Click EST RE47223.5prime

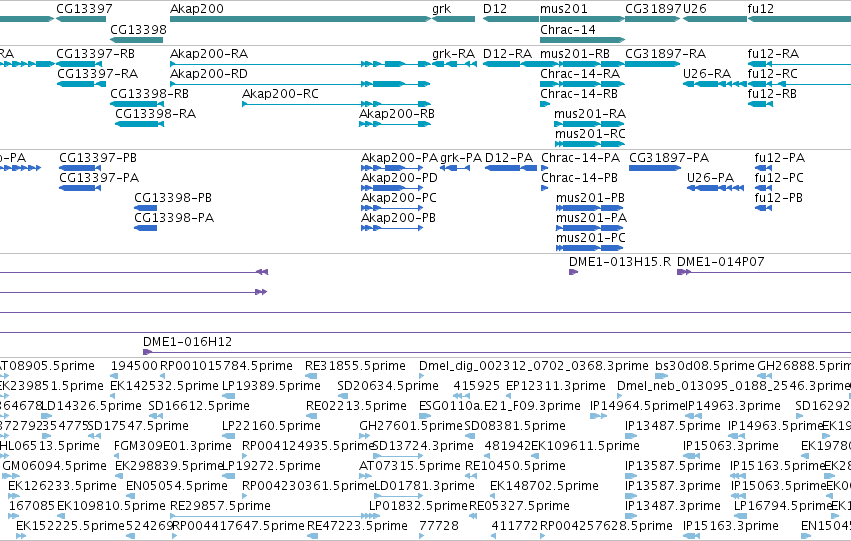click(x=357, y=526)
